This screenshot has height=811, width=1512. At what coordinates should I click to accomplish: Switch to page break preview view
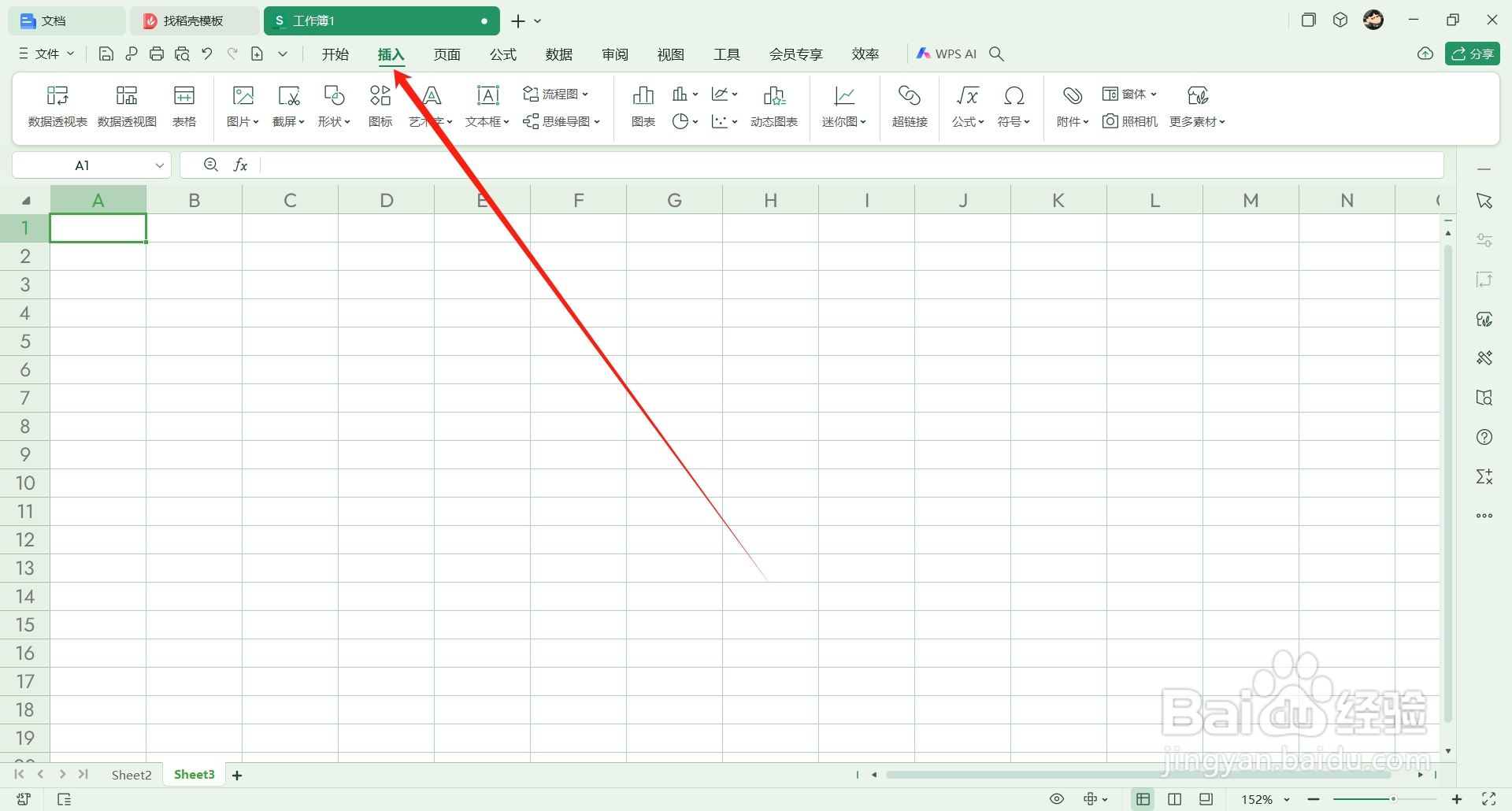(x=1175, y=799)
